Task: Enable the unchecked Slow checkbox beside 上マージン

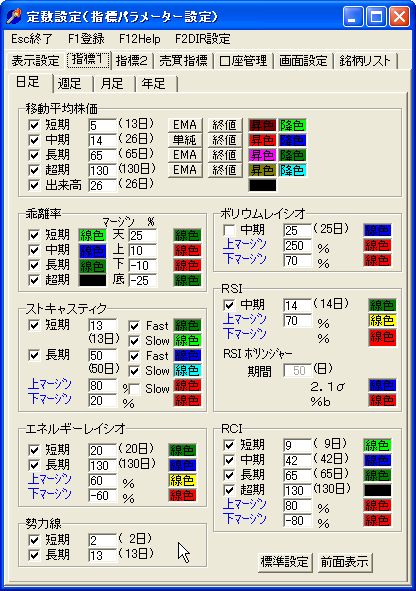Action: click(x=134, y=389)
